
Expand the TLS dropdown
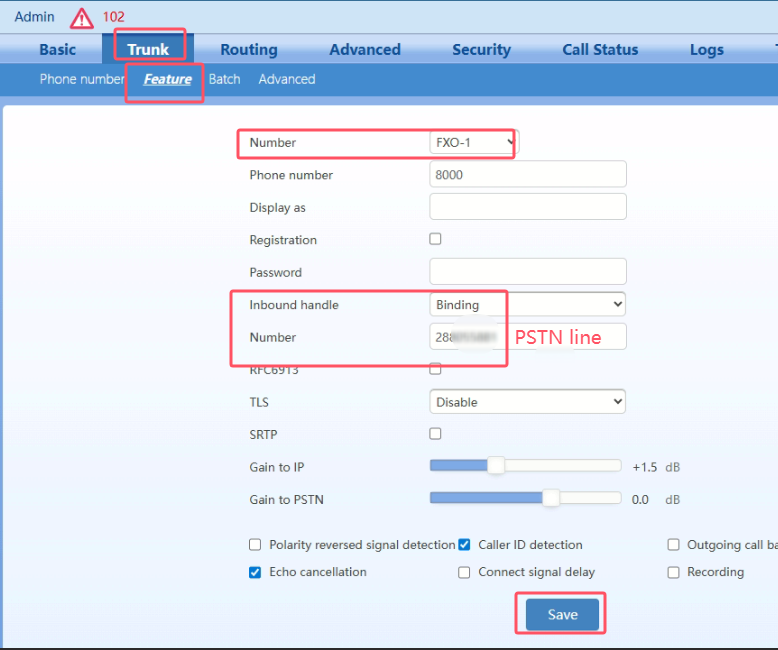pyautogui.click(x=527, y=402)
